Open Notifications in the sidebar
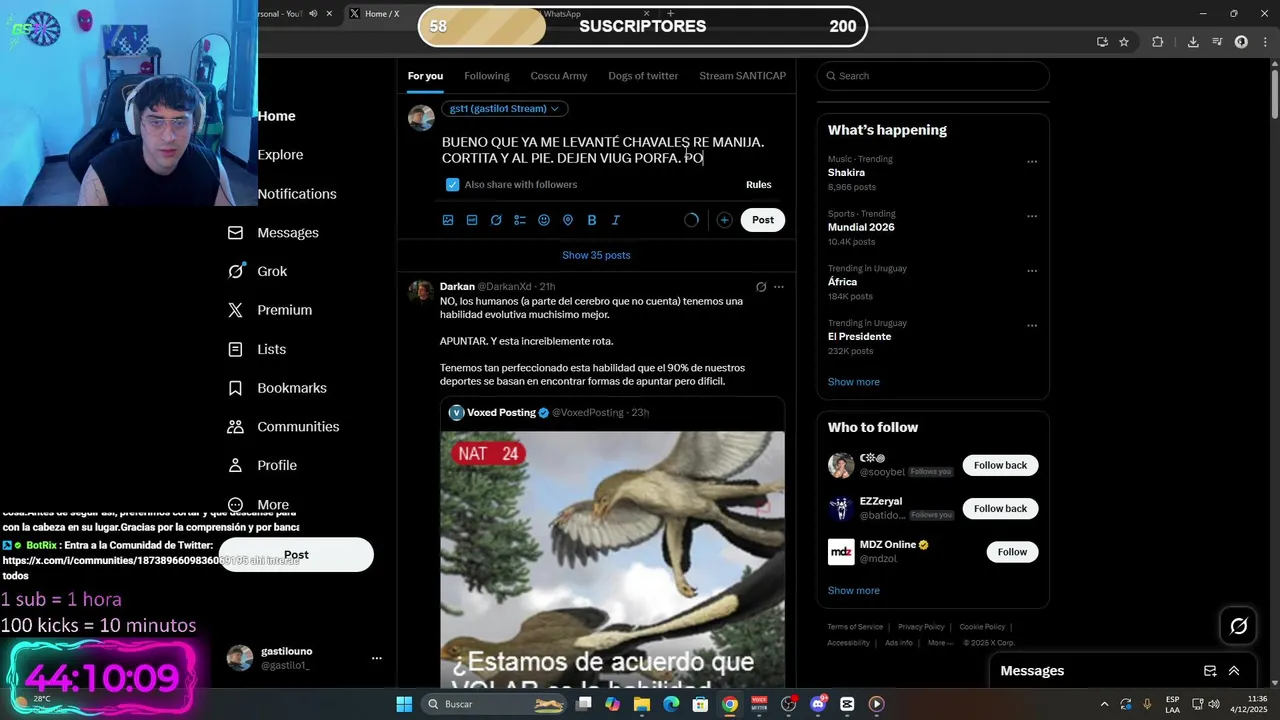 click(x=297, y=194)
